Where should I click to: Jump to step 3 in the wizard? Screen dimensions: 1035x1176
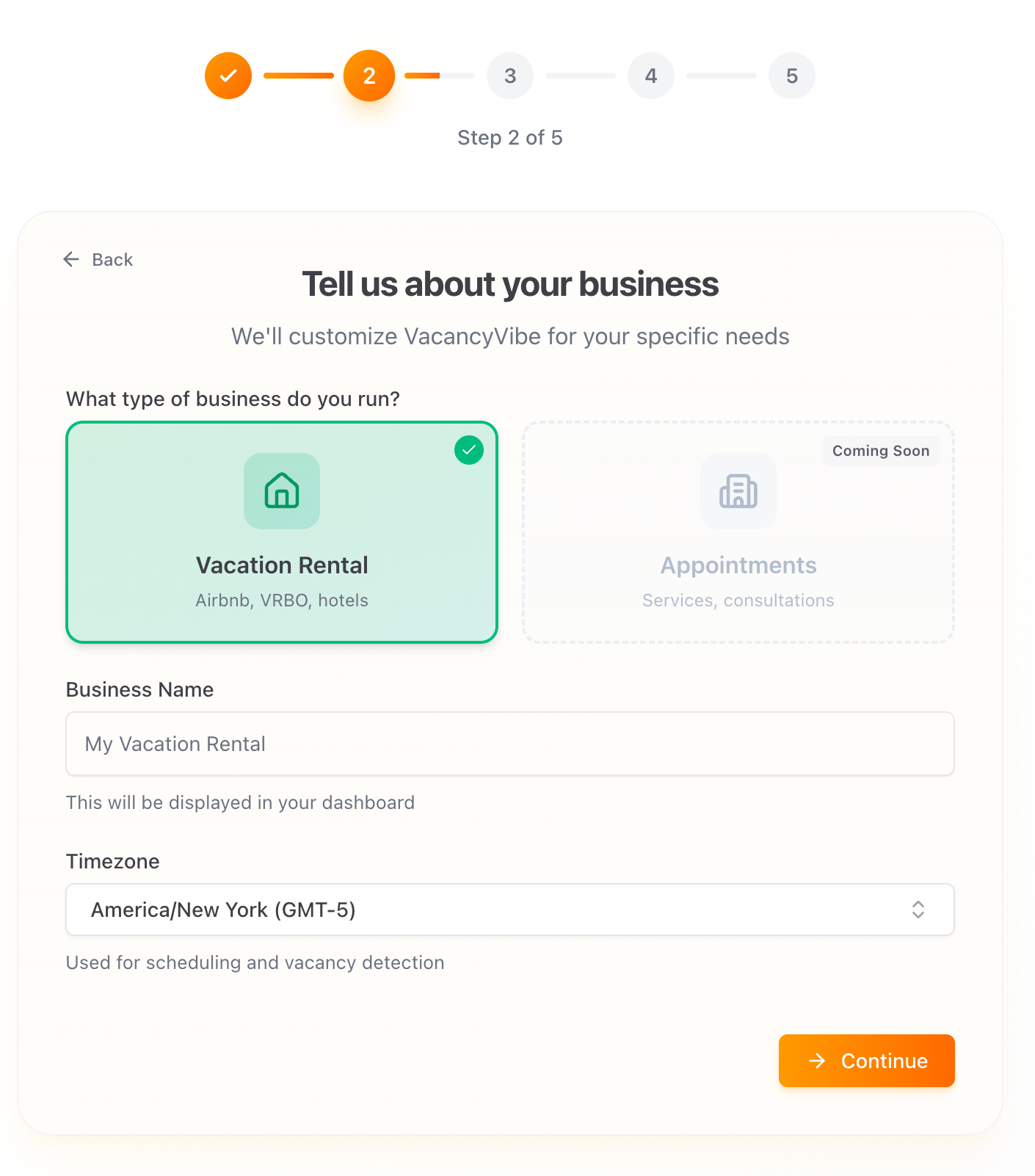point(510,75)
